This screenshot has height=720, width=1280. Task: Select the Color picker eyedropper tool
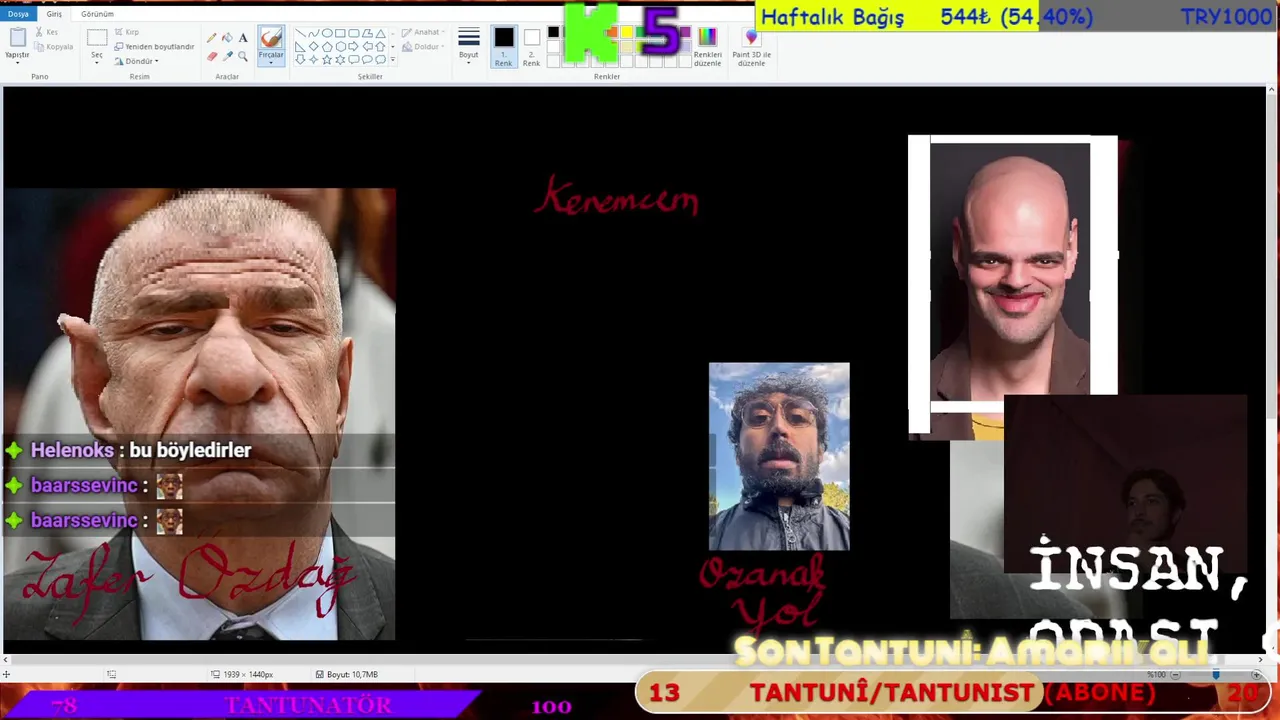point(227,57)
